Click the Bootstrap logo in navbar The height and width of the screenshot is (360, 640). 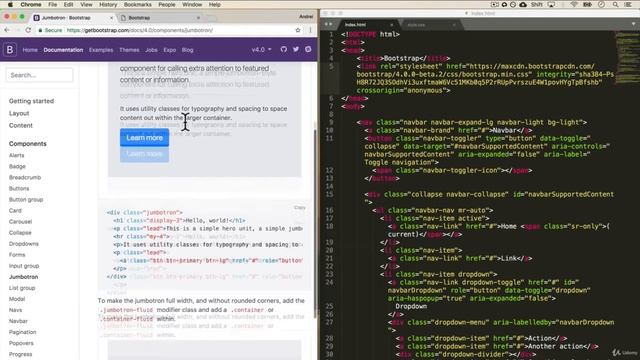10,50
